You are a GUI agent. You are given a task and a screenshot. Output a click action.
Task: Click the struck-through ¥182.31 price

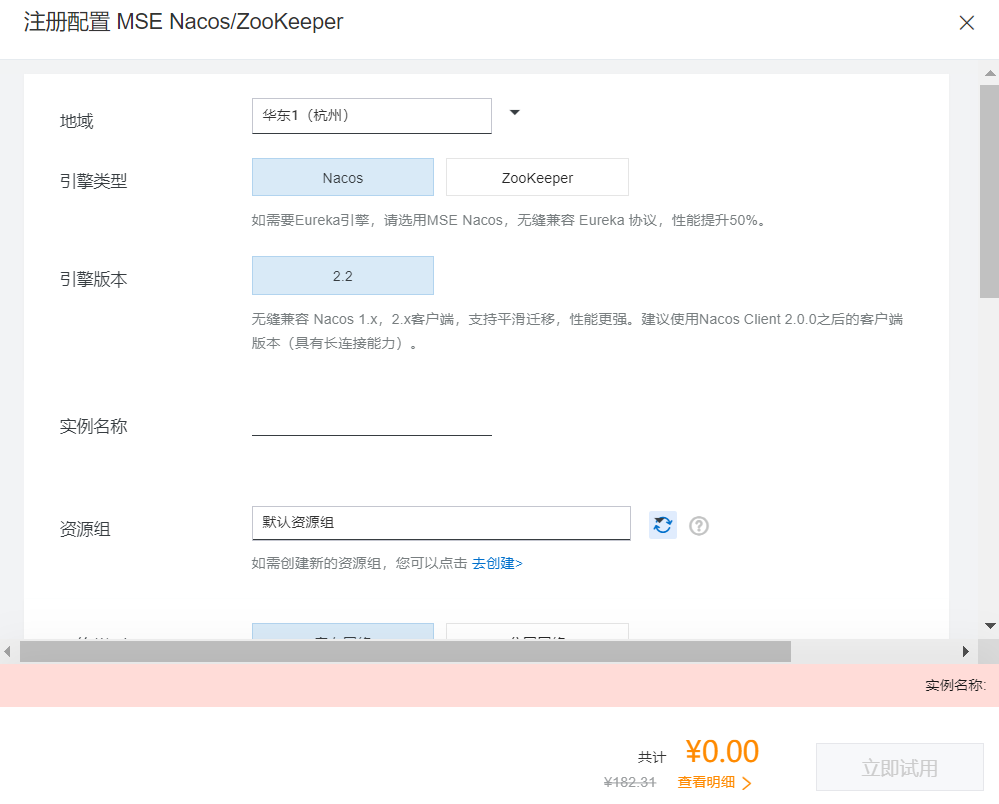pyautogui.click(x=629, y=782)
